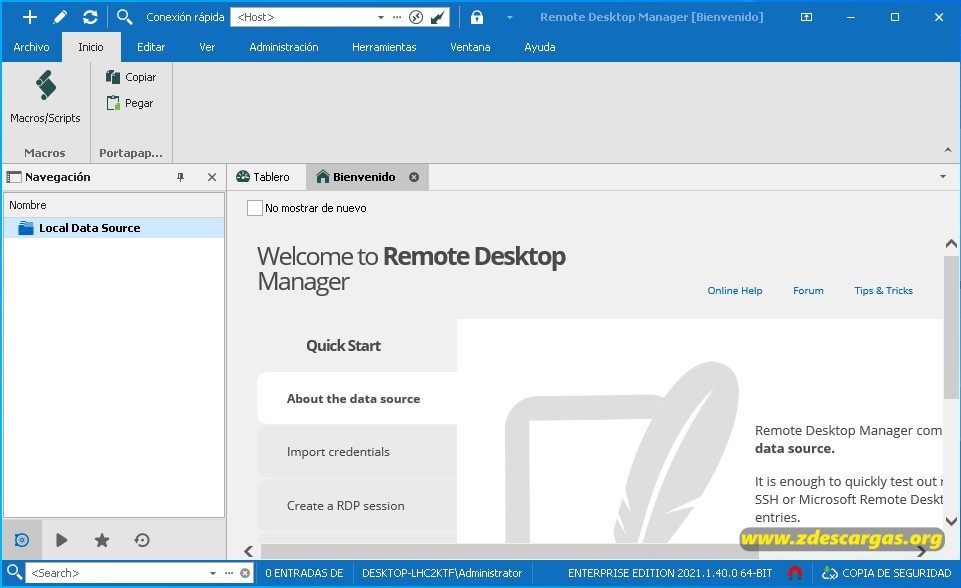
Task: Open the Archivo menu
Action: click(31, 47)
